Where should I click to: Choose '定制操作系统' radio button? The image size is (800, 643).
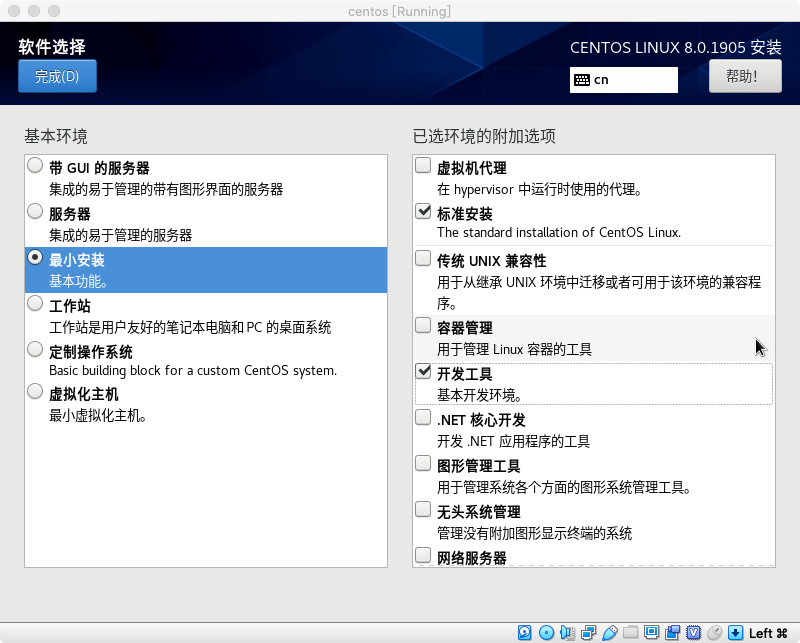[35, 349]
